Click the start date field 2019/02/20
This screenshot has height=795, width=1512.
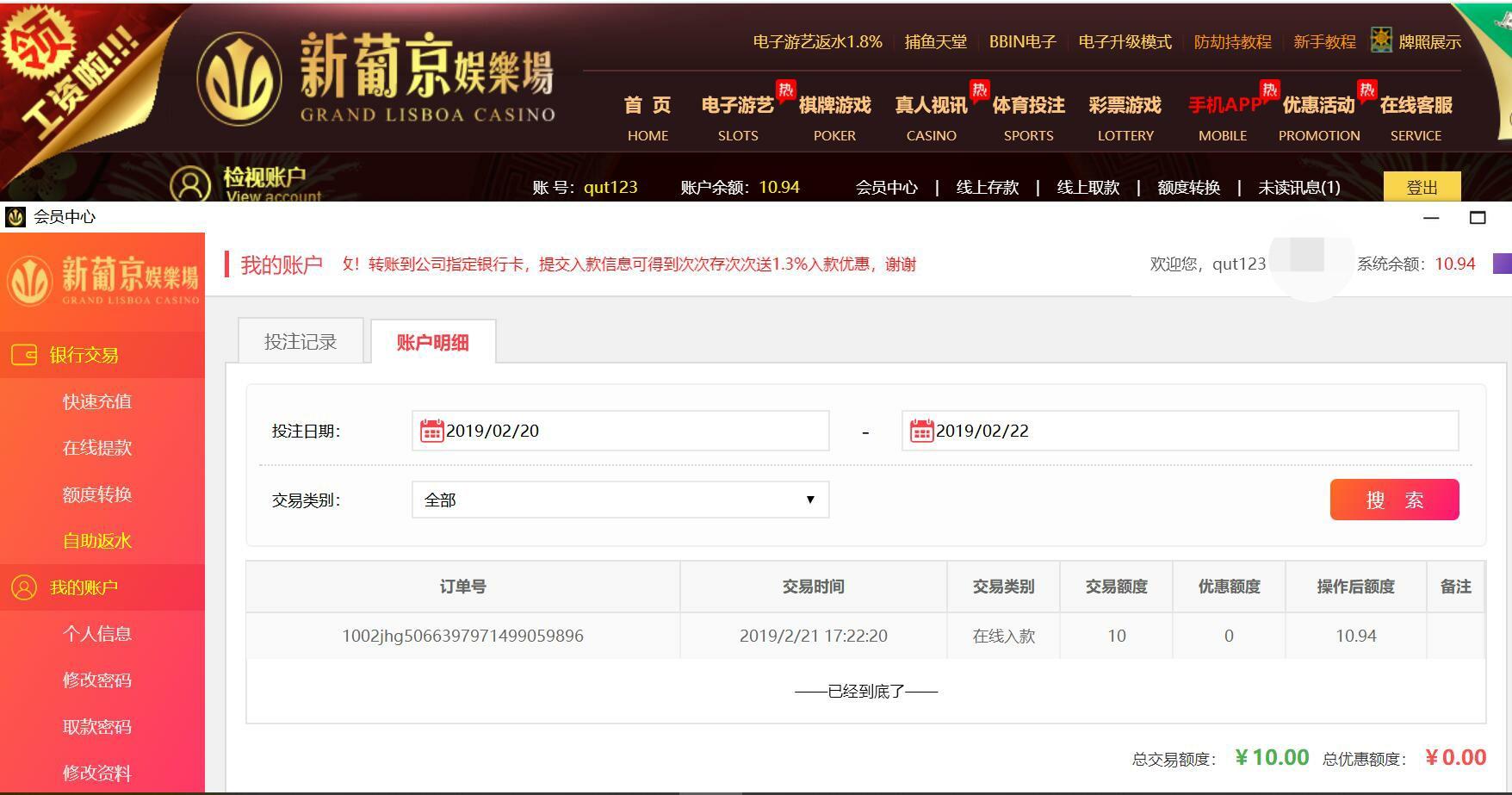[620, 431]
